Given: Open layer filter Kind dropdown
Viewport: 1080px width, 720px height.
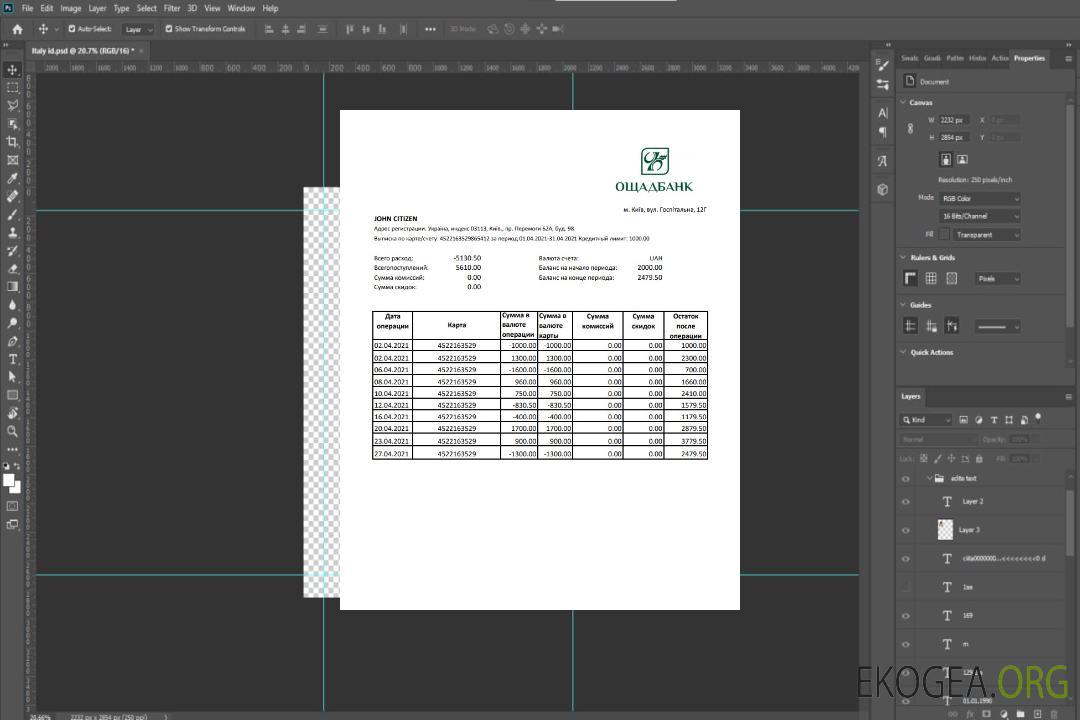Looking at the screenshot, I should click(926, 420).
